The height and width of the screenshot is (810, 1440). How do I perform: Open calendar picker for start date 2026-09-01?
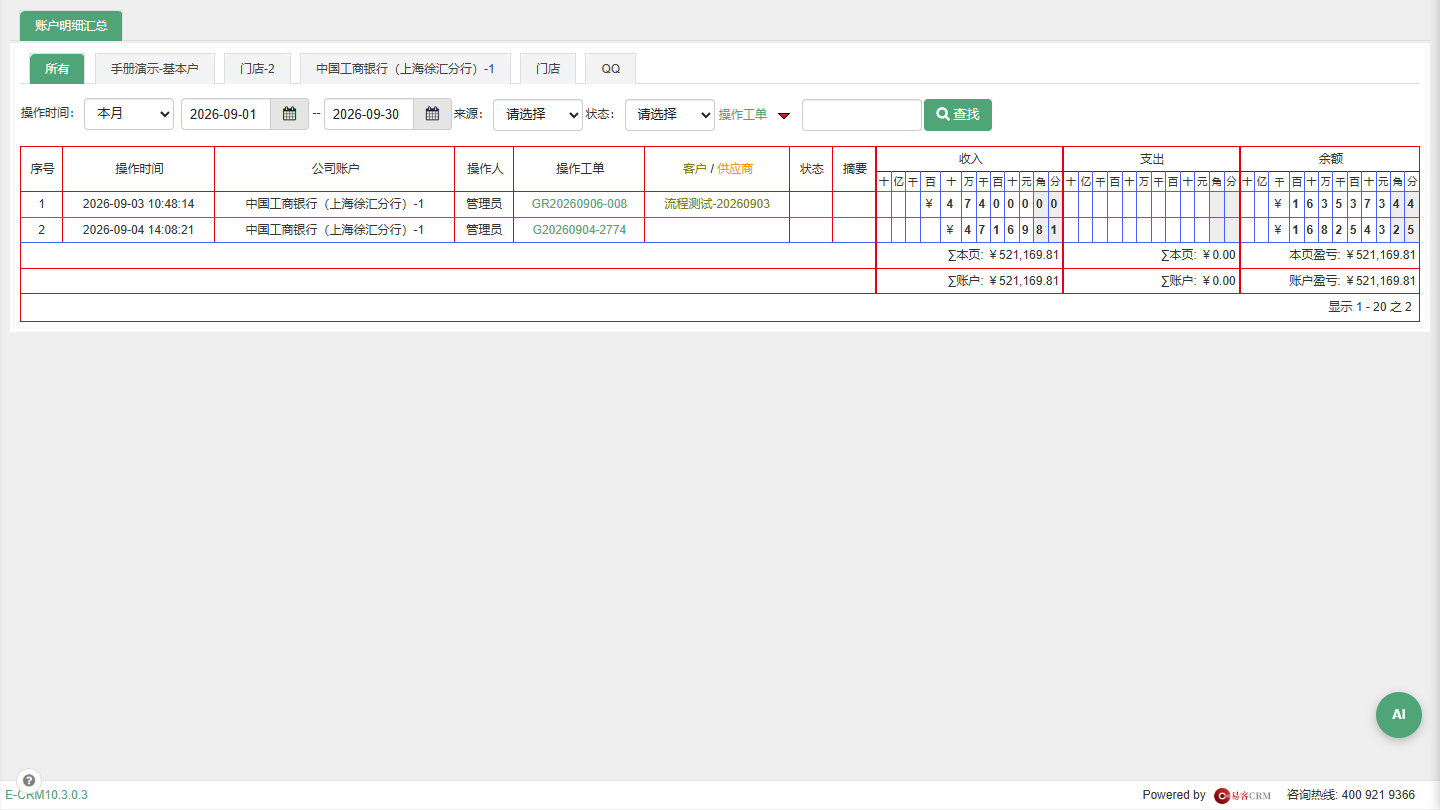pyautogui.click(x=289, y=114)
